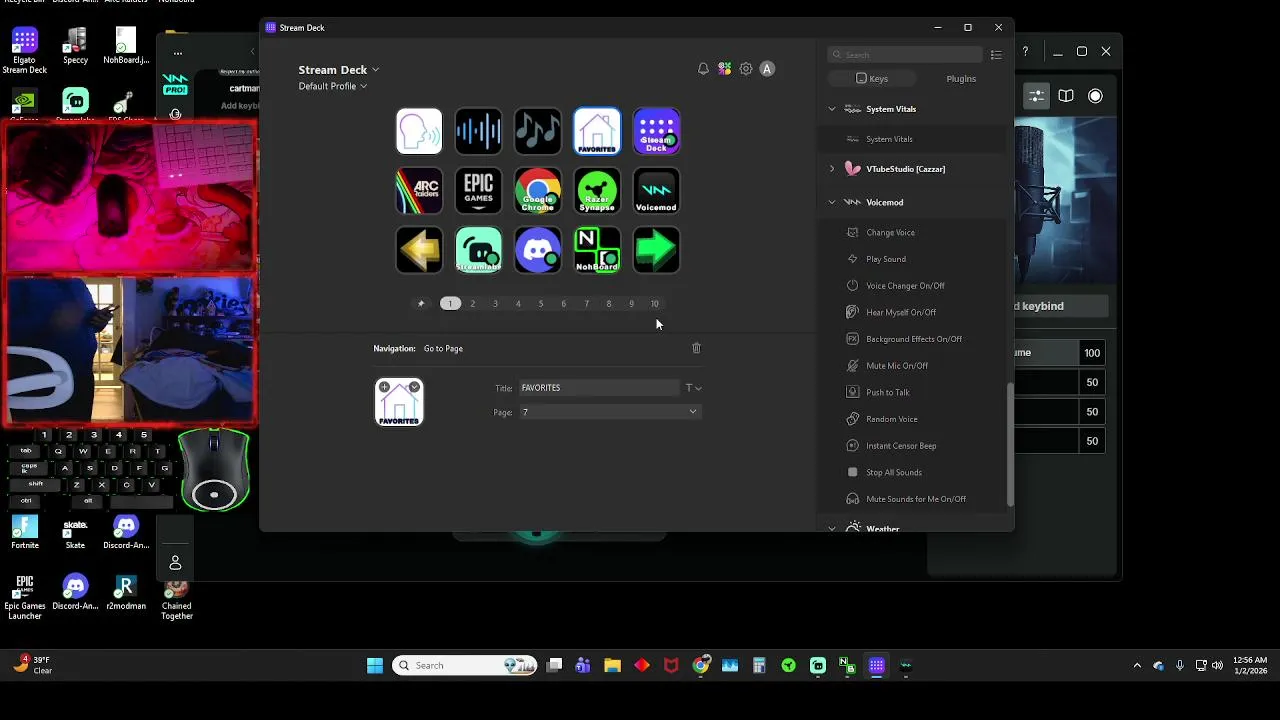Screen dimensions: 1280x720
Task: Select the talking head voice key
Action: tap(419, 131)
